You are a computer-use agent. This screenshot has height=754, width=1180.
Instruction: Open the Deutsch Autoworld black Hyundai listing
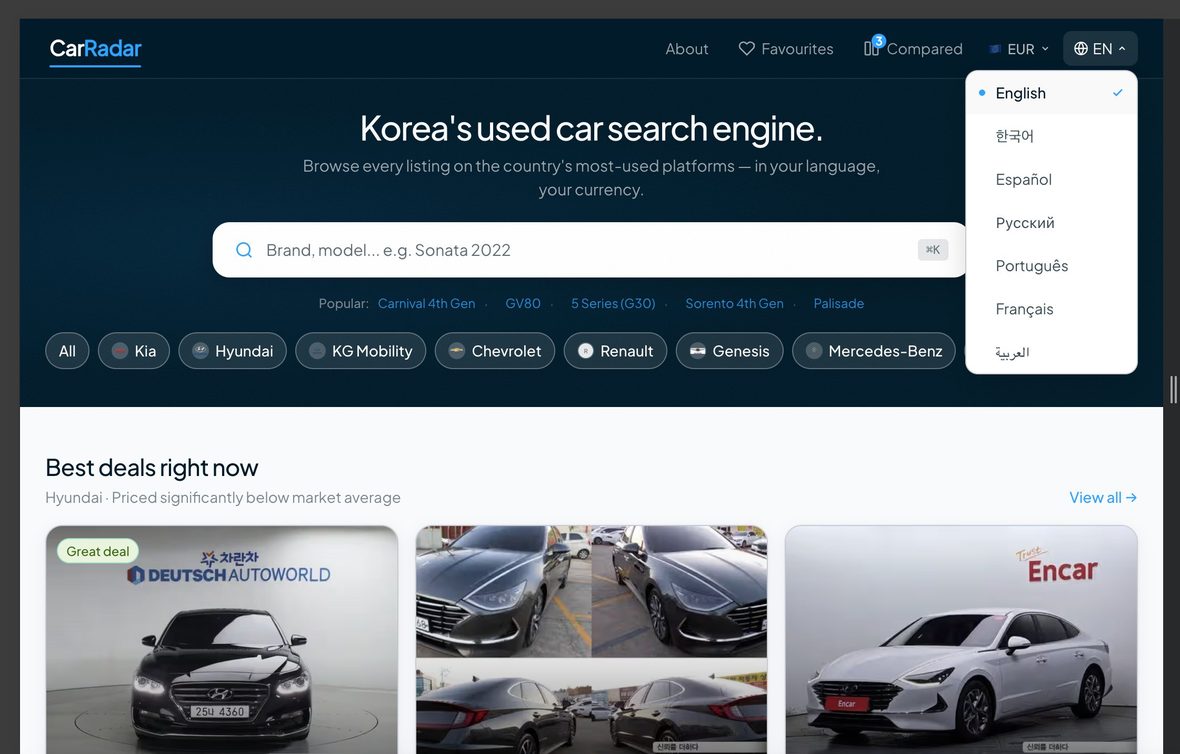[x=222, y=640]
